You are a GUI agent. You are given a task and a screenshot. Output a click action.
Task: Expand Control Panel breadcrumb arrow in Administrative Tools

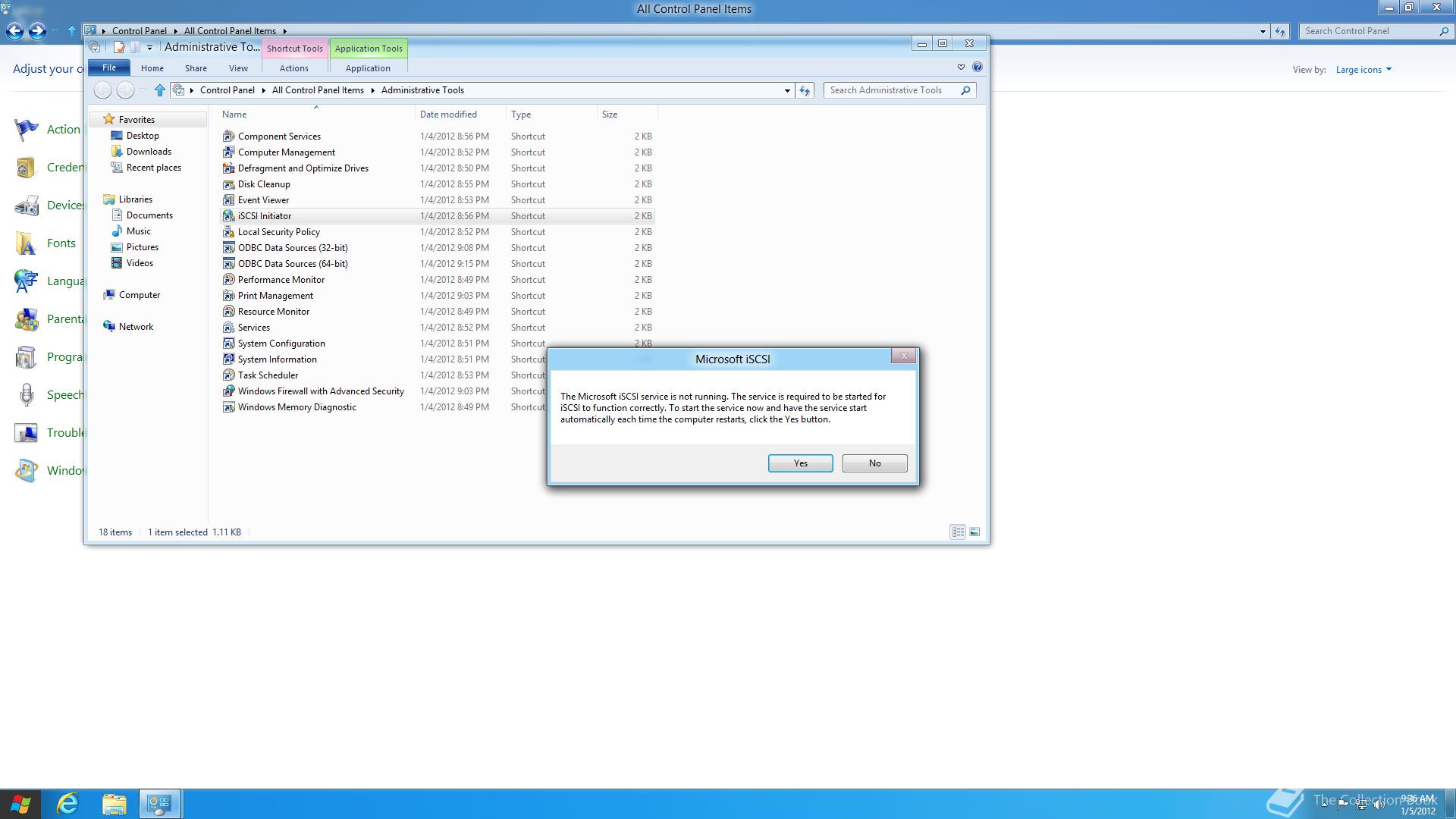(265, 90)
